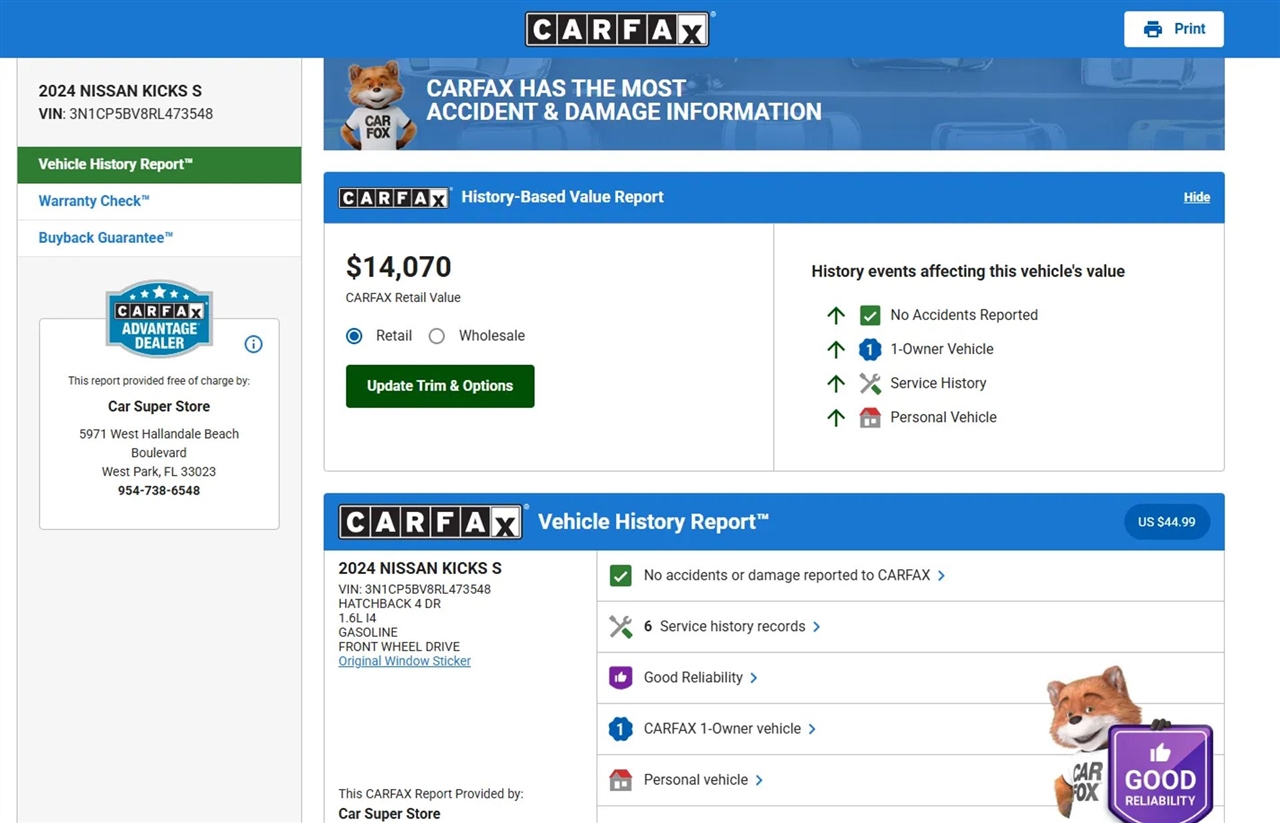Click the info icon beside Advantage Dealer badge

click(x=253, y=344)
